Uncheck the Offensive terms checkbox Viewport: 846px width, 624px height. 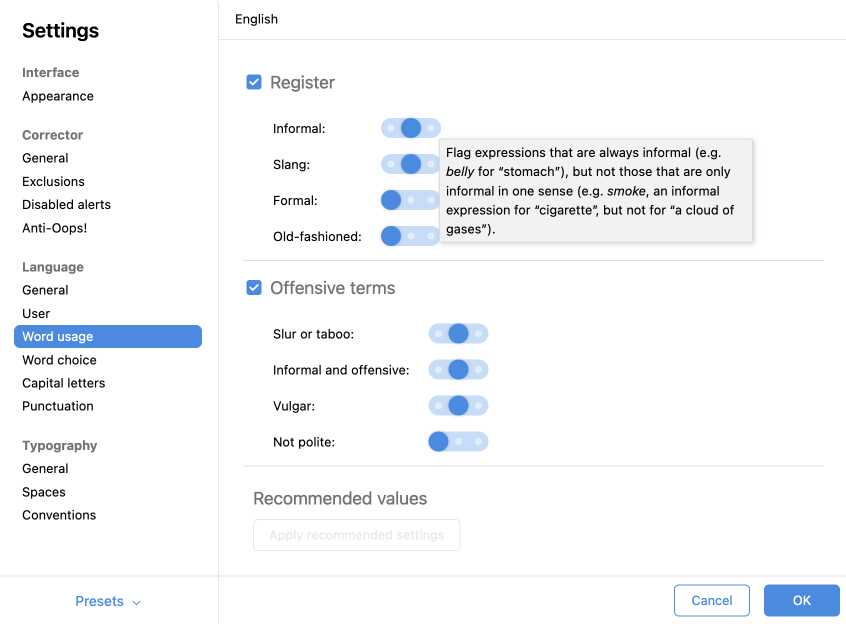point(254,288)
